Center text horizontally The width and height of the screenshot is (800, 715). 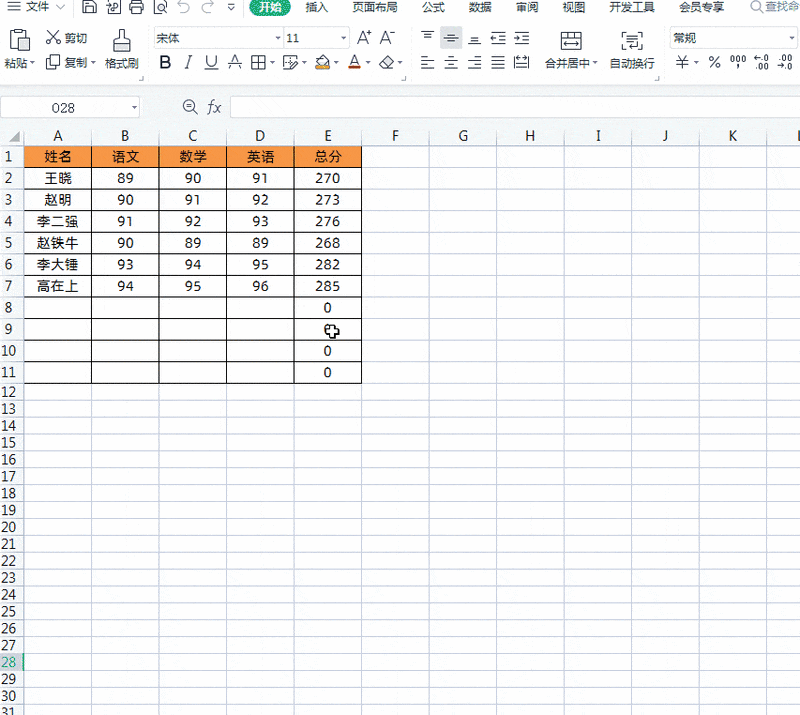[451, 62]
